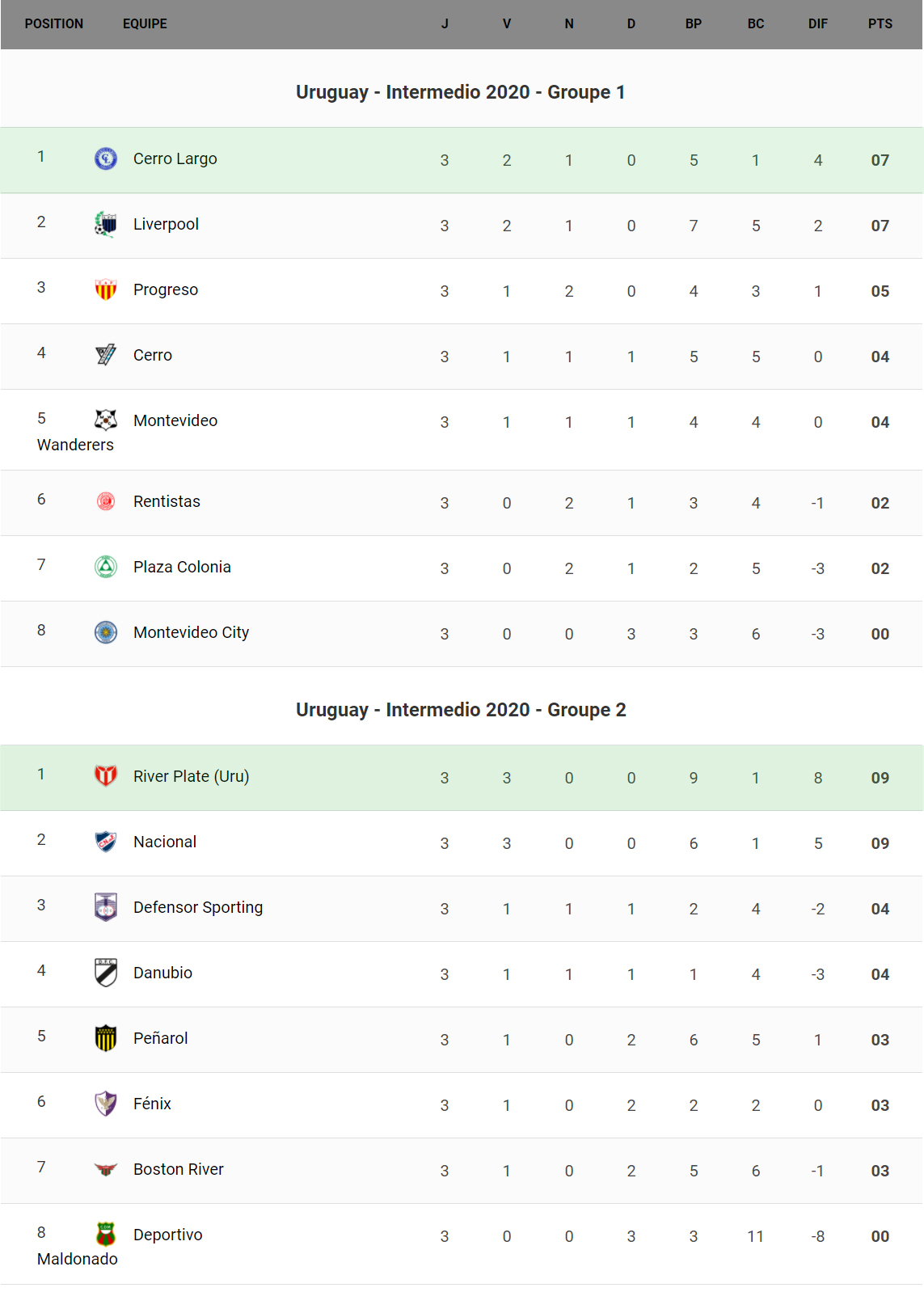Click the DIF column header

click(x=817, y=24)
